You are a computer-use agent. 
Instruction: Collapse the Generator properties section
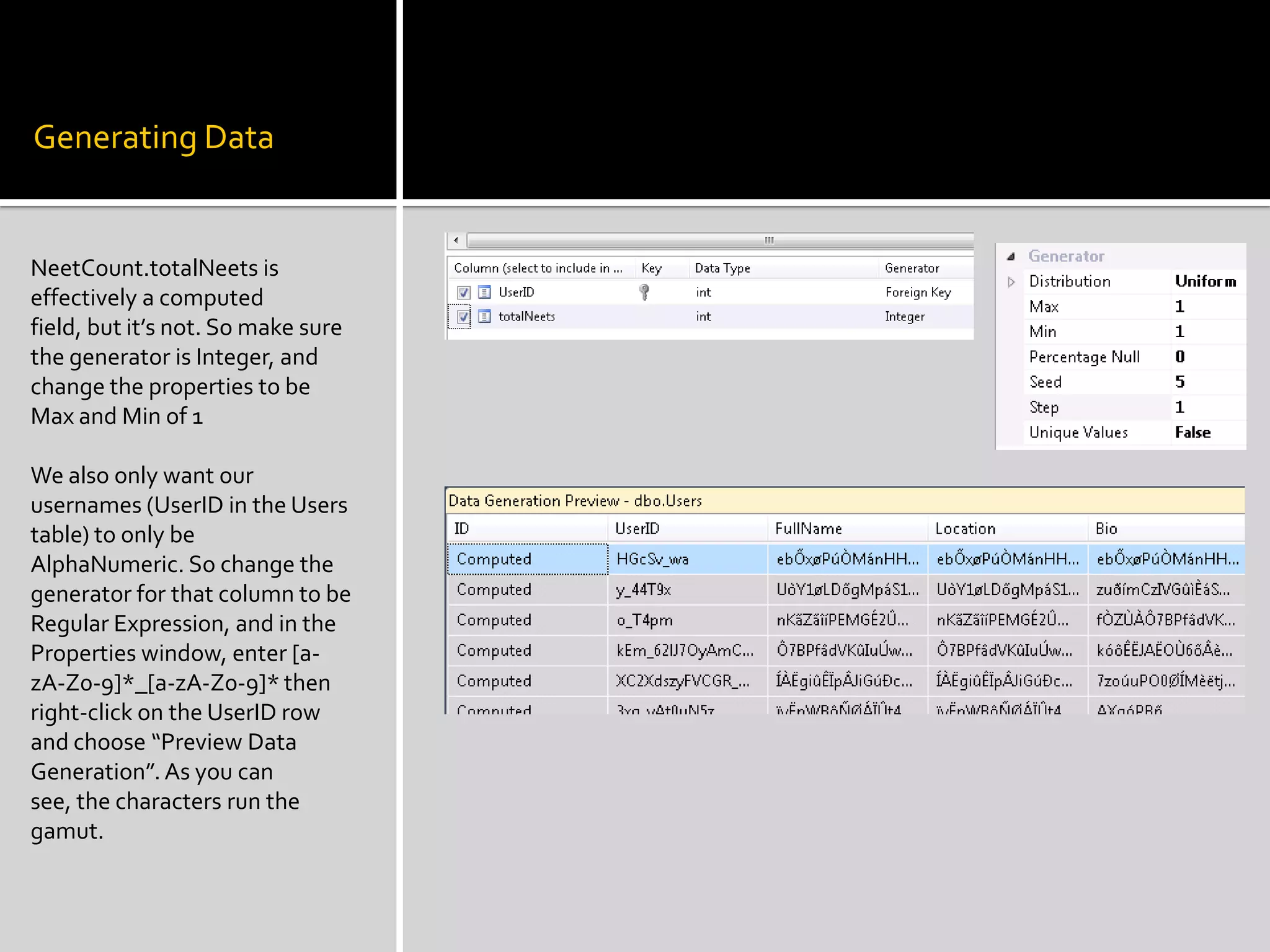tap(1011, 257)
